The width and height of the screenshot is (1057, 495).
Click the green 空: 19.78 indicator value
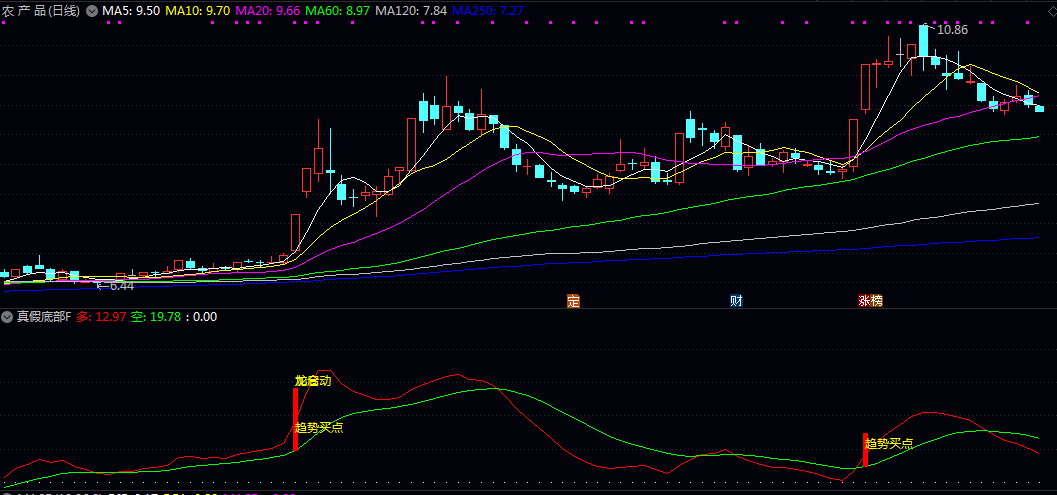click(156, 317)
